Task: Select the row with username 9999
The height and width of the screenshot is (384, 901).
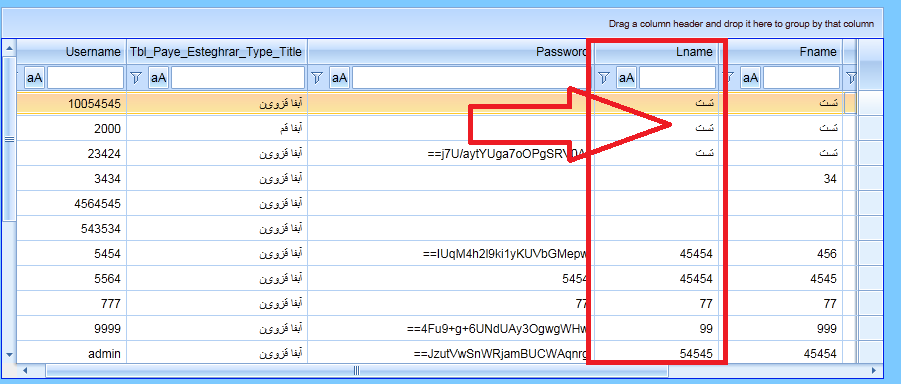Action: (x=437, y=329)
